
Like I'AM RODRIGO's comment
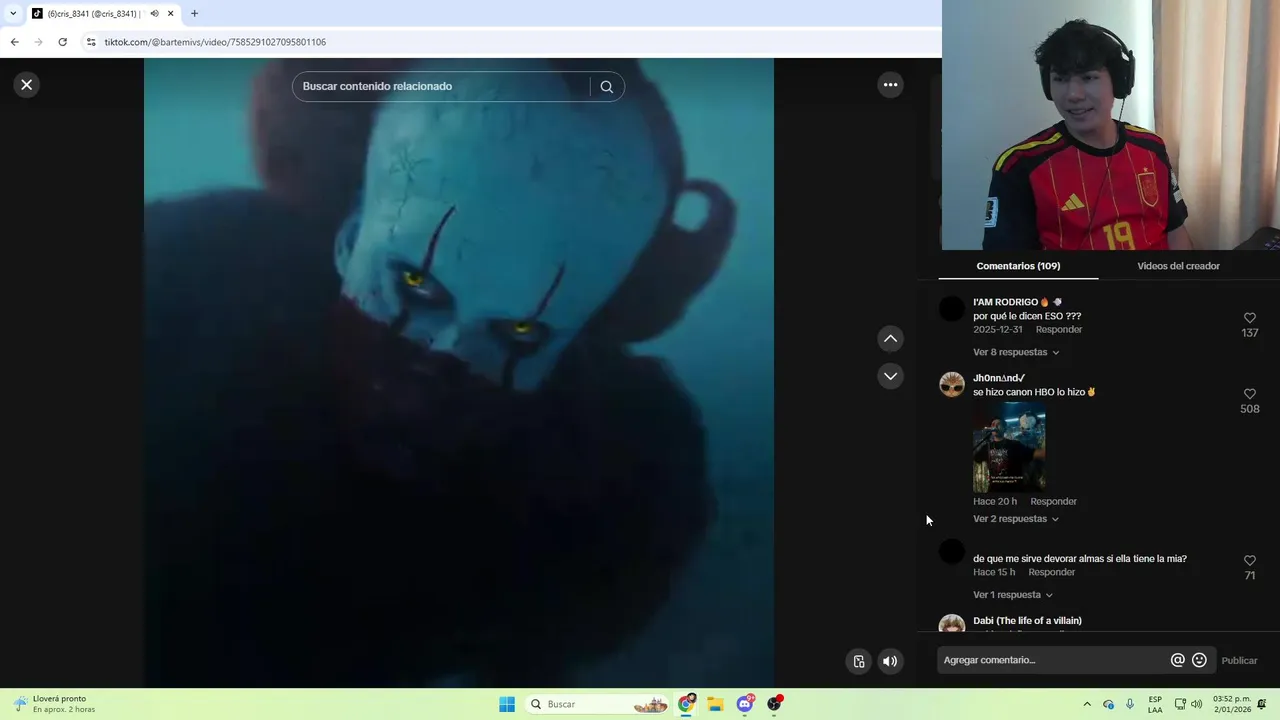pos(1249,318)
